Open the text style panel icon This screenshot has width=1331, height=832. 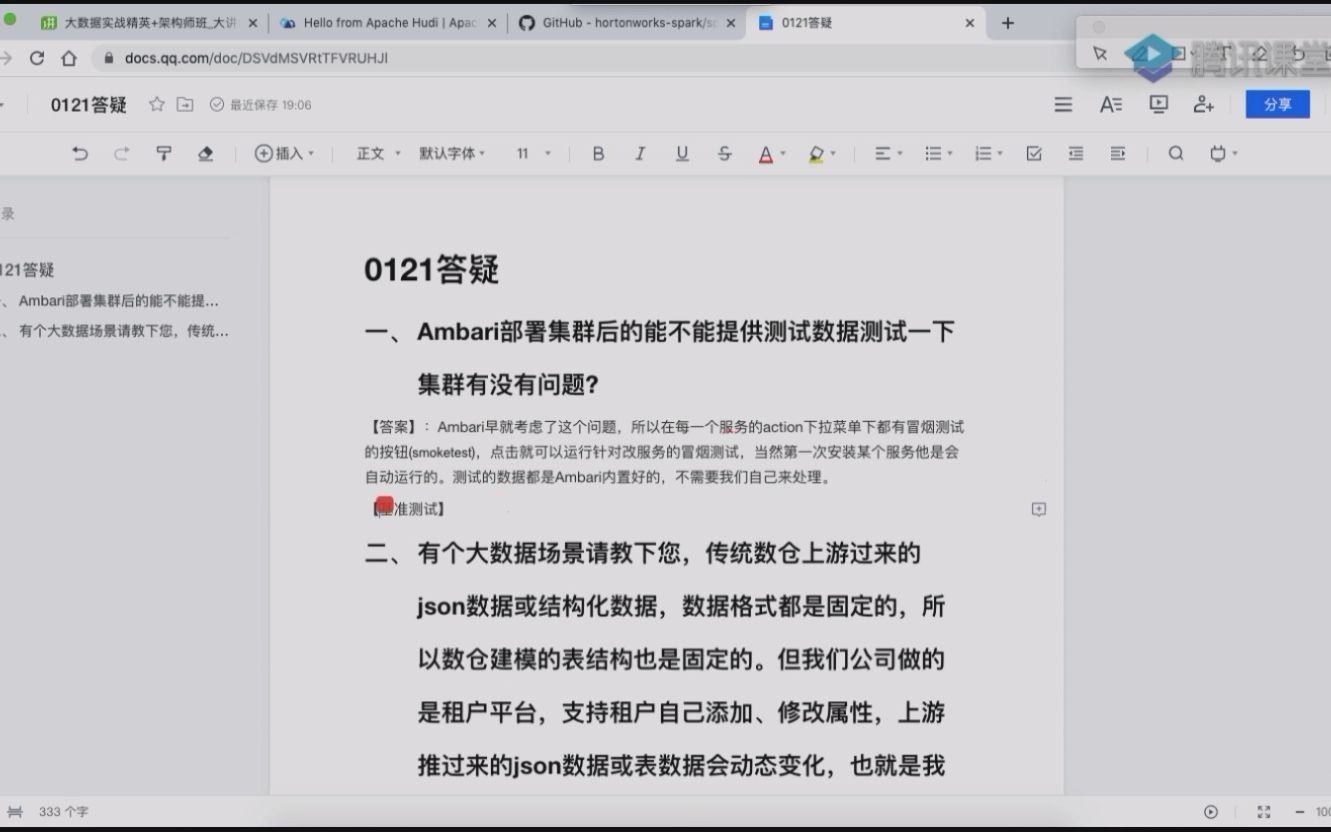pos(1110,104)
